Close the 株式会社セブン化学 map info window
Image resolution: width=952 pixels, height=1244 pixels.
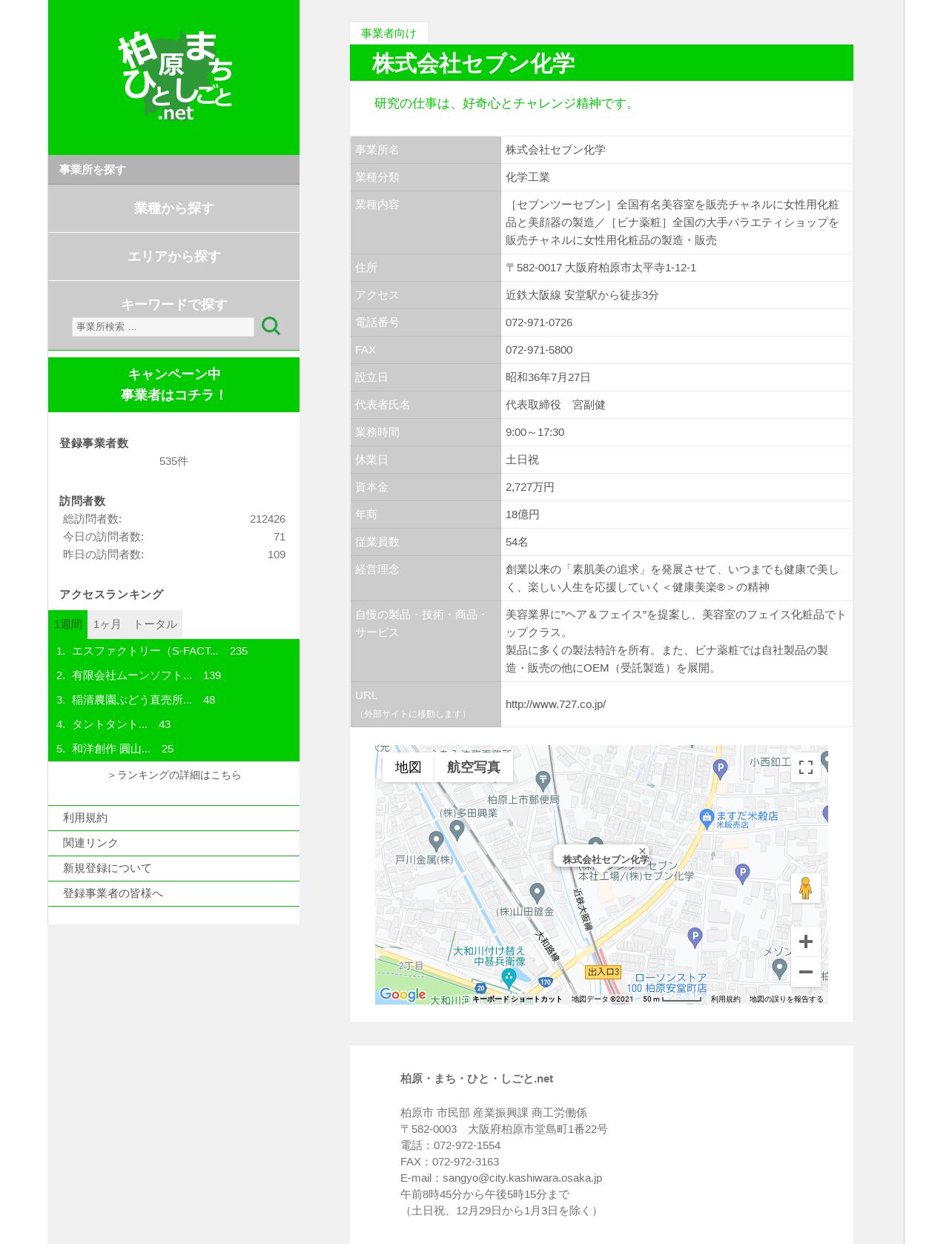coord(642,851)
